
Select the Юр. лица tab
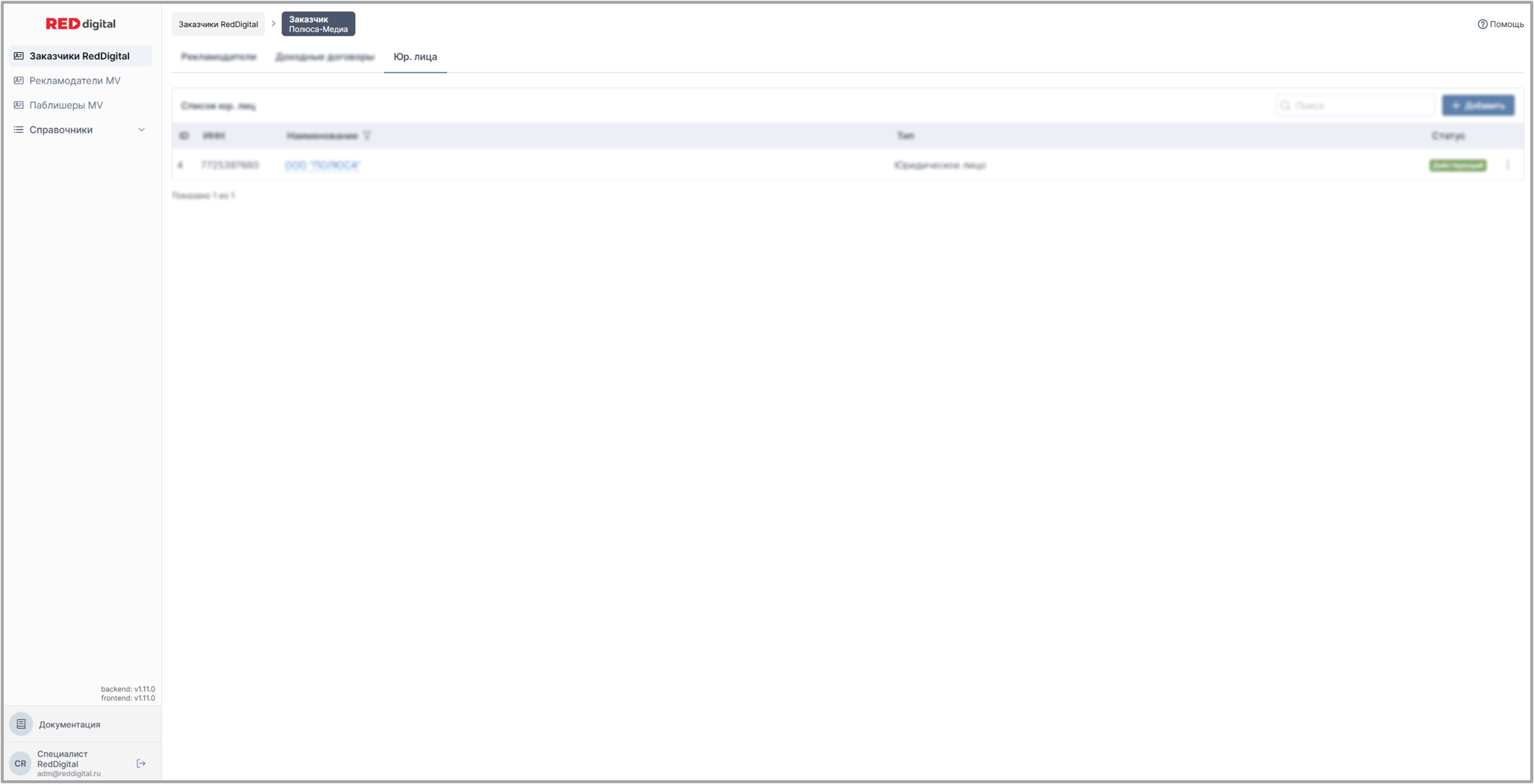point(415,57)
